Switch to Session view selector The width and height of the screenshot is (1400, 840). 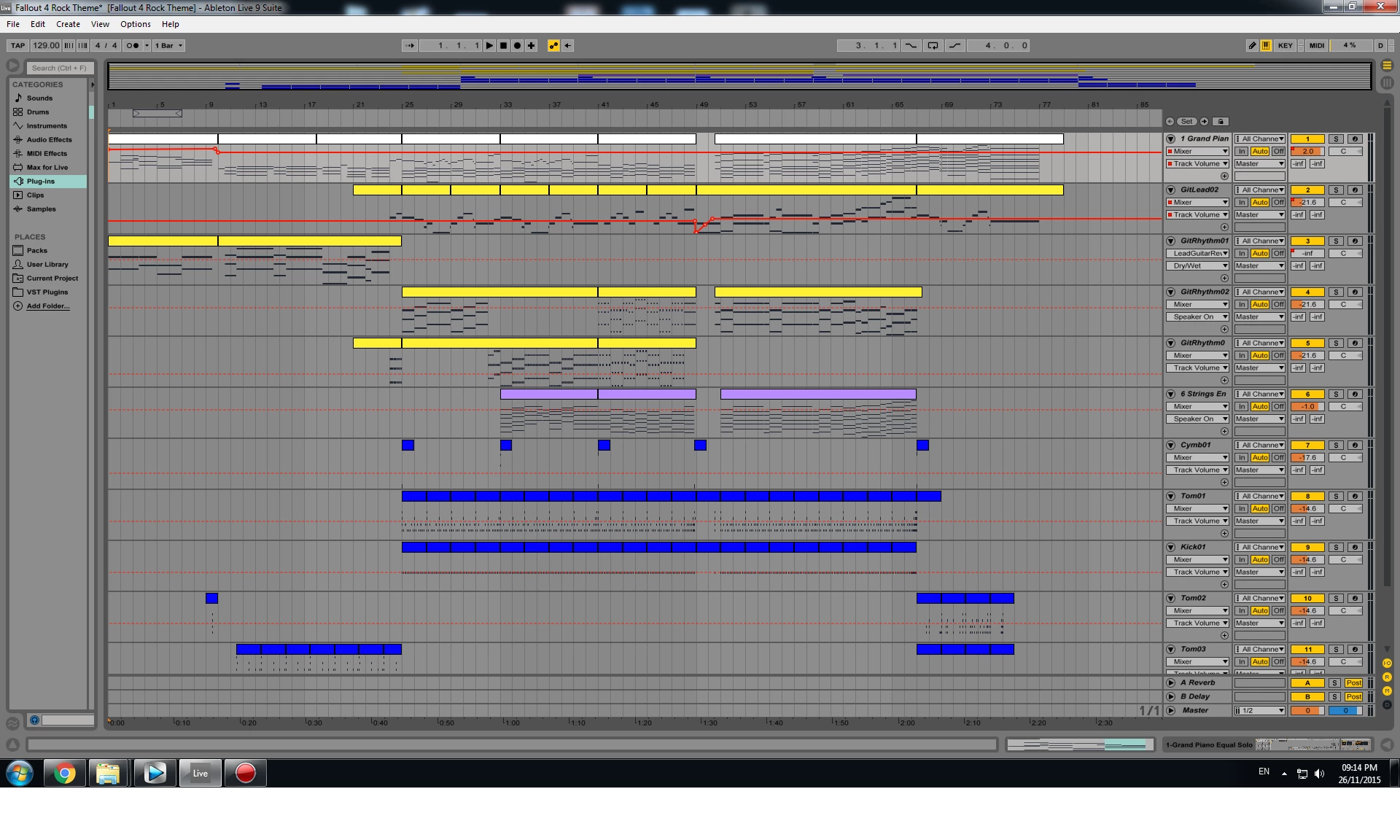(x=1387, y=83)
